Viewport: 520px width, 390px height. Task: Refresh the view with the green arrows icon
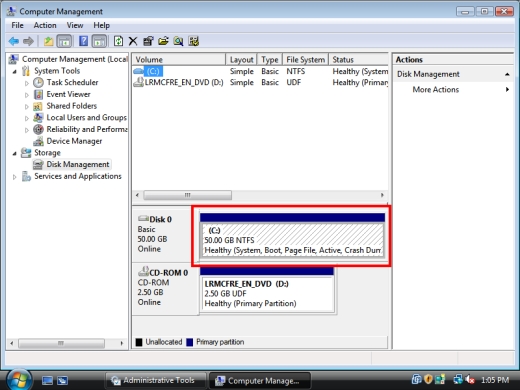click(x=118, y=41)
